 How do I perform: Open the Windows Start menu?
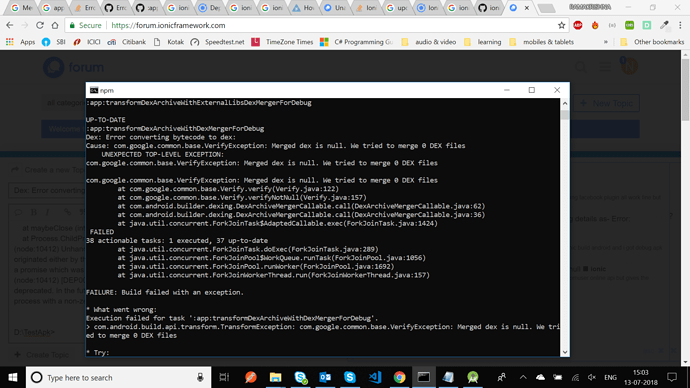[x=13, y=377]
